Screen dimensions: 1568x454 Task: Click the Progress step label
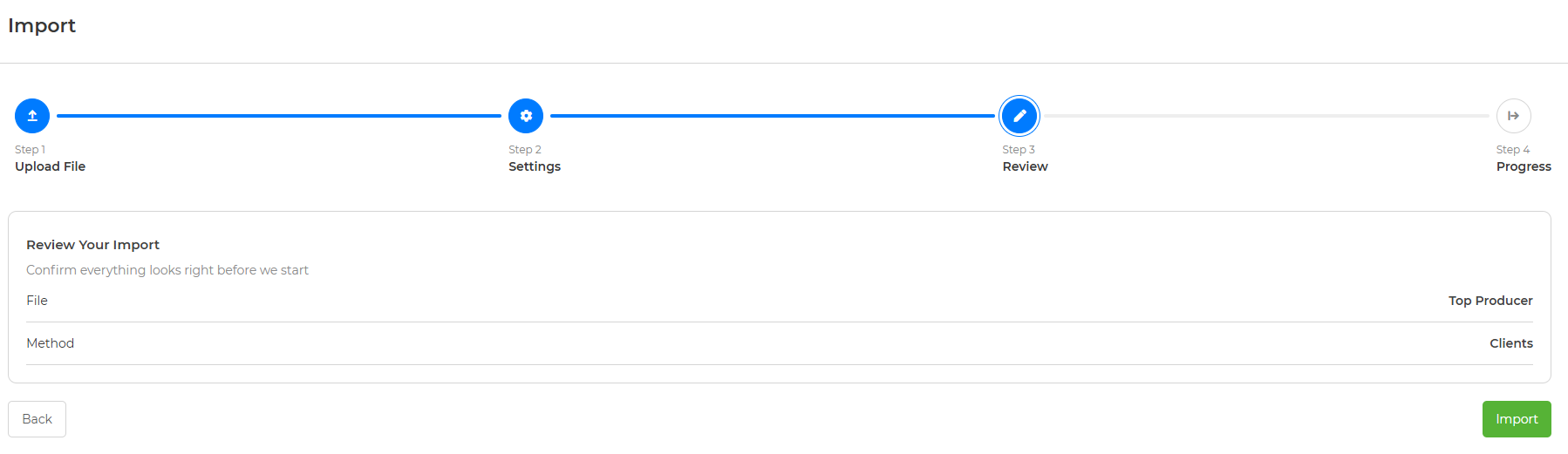point(1524,166)
